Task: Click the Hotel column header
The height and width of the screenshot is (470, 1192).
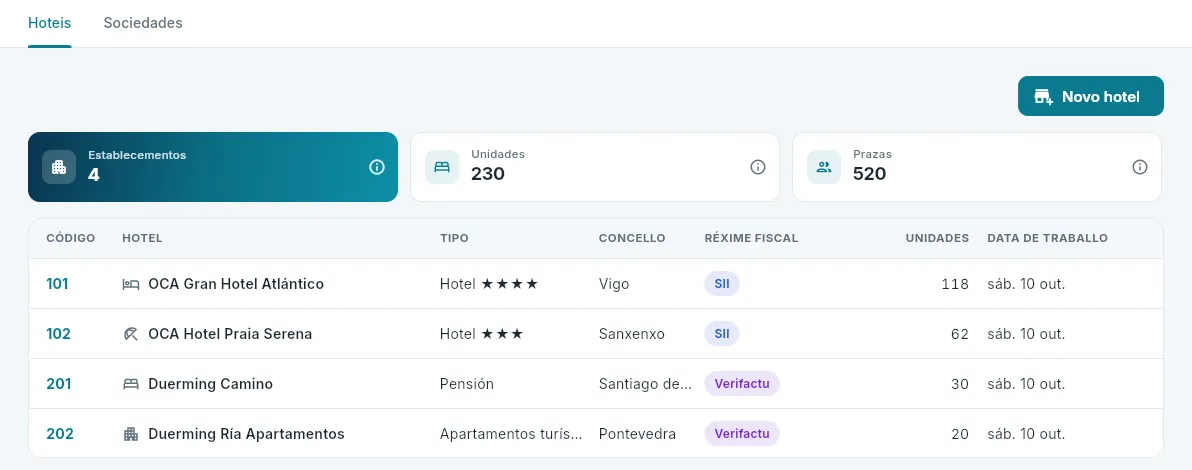Action: pyautogui.click(x=142, y=239)
